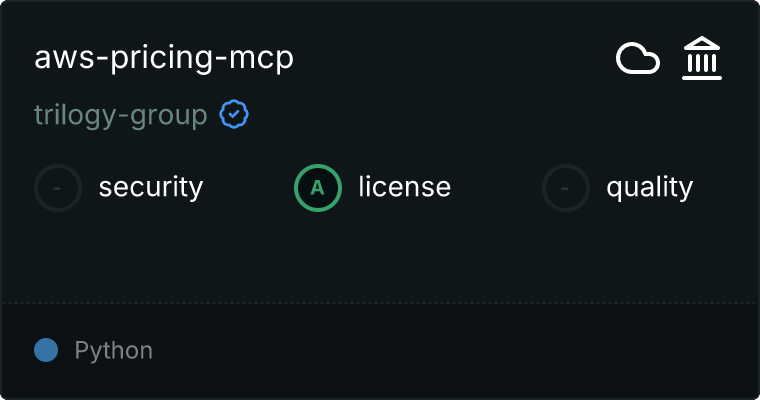760x400 pixels.
Task: Click the dash inside the security circle
Action: pos(57,188)
